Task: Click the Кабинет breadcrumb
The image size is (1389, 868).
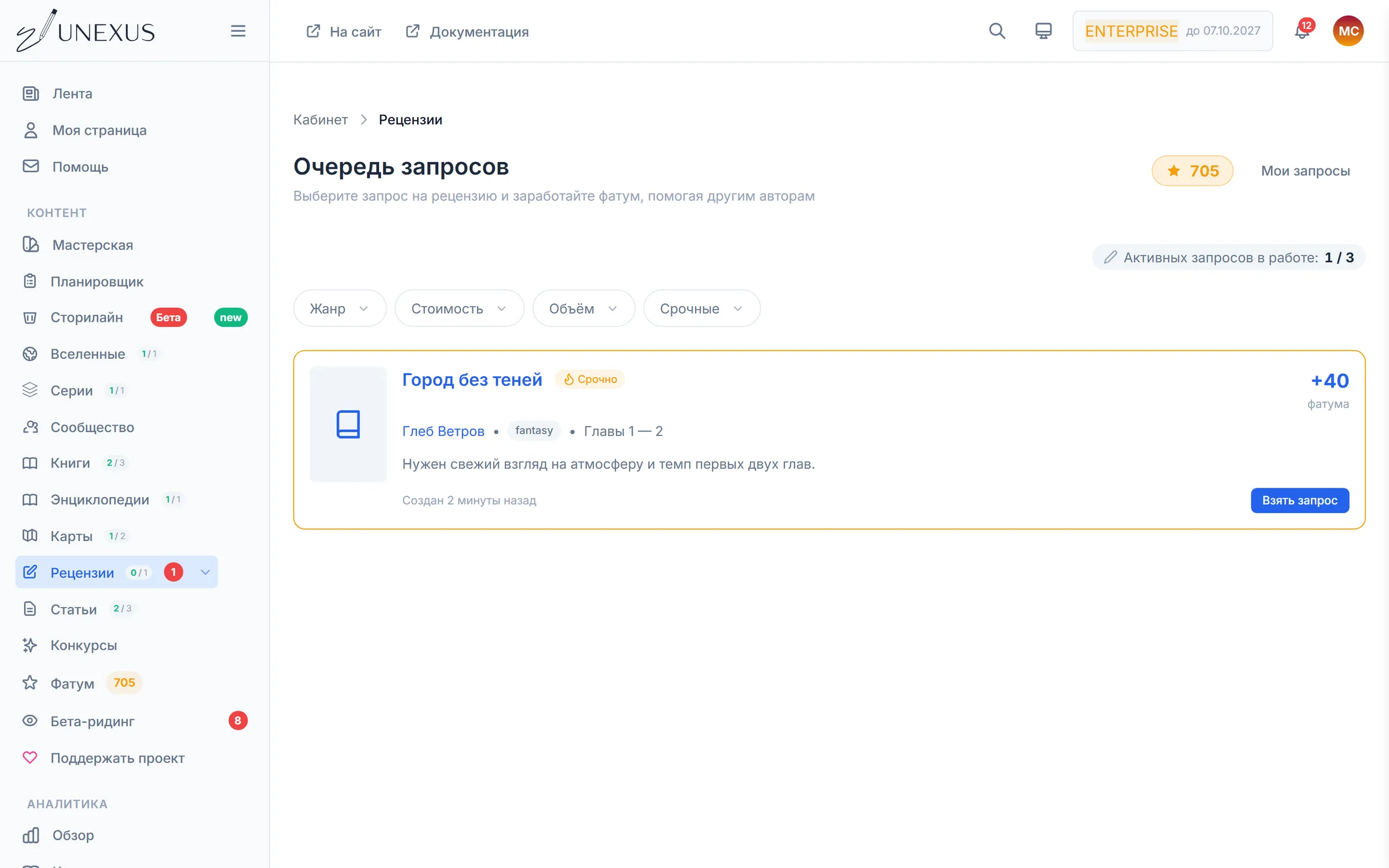Action: coord(320,120)
